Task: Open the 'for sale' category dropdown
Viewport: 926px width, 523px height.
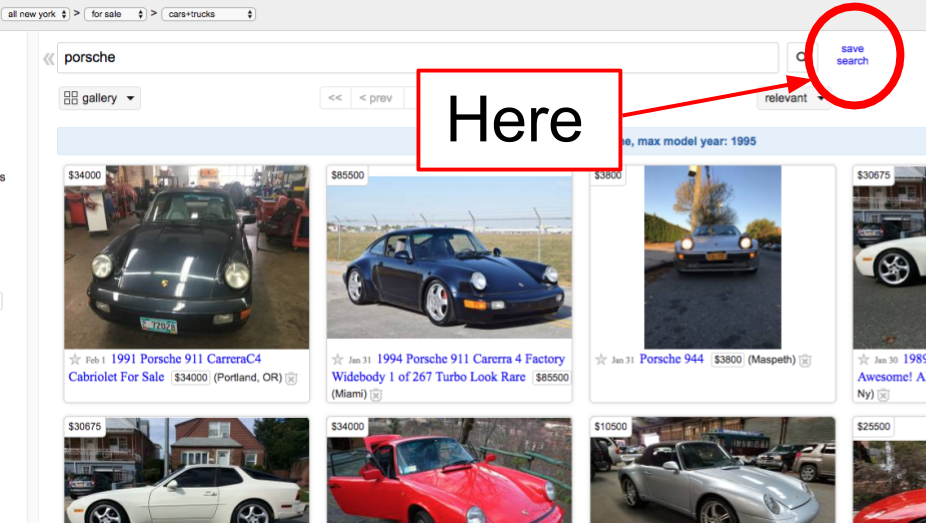Action: click(x=115, y=14)
